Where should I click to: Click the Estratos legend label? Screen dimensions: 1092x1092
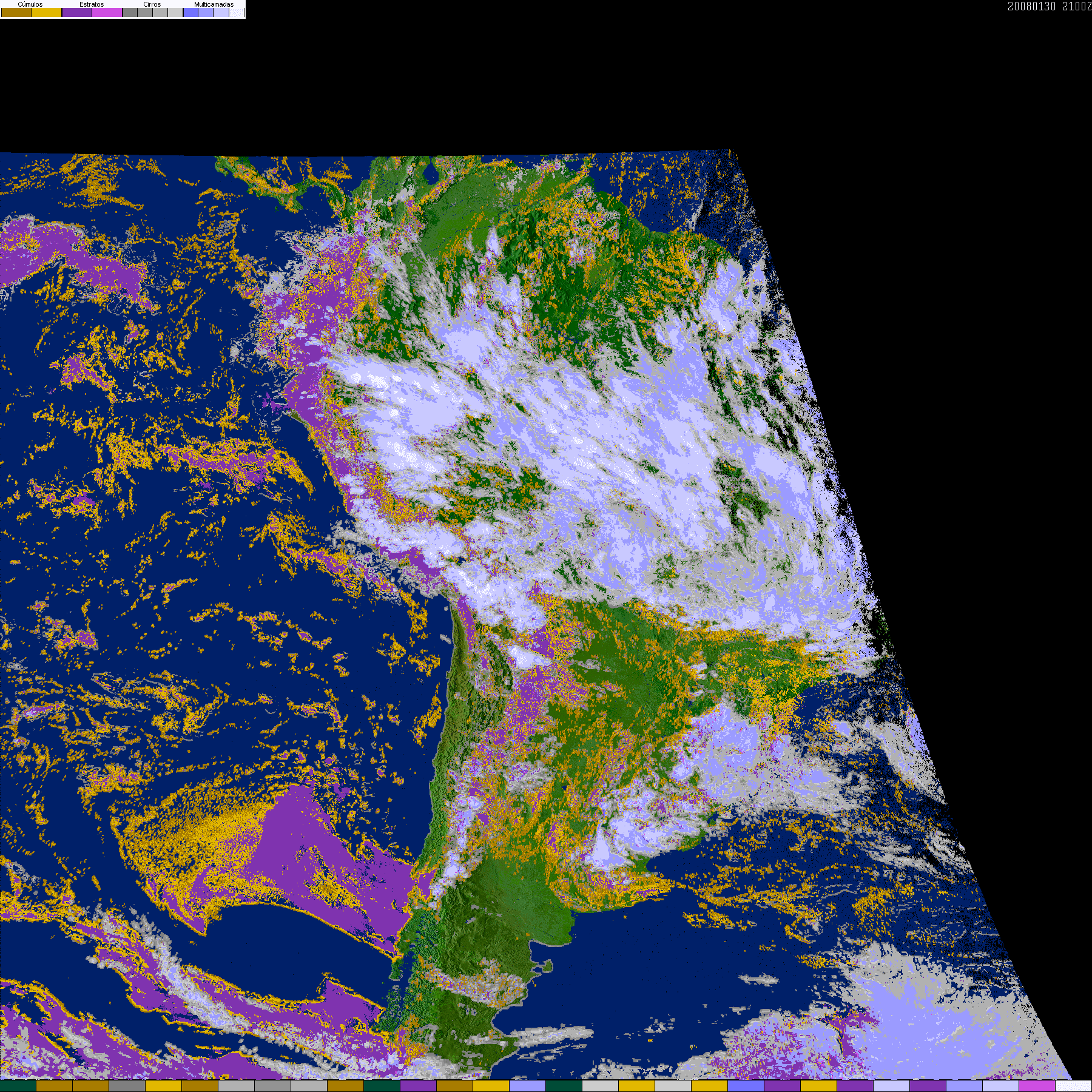(x=92, y=4)
